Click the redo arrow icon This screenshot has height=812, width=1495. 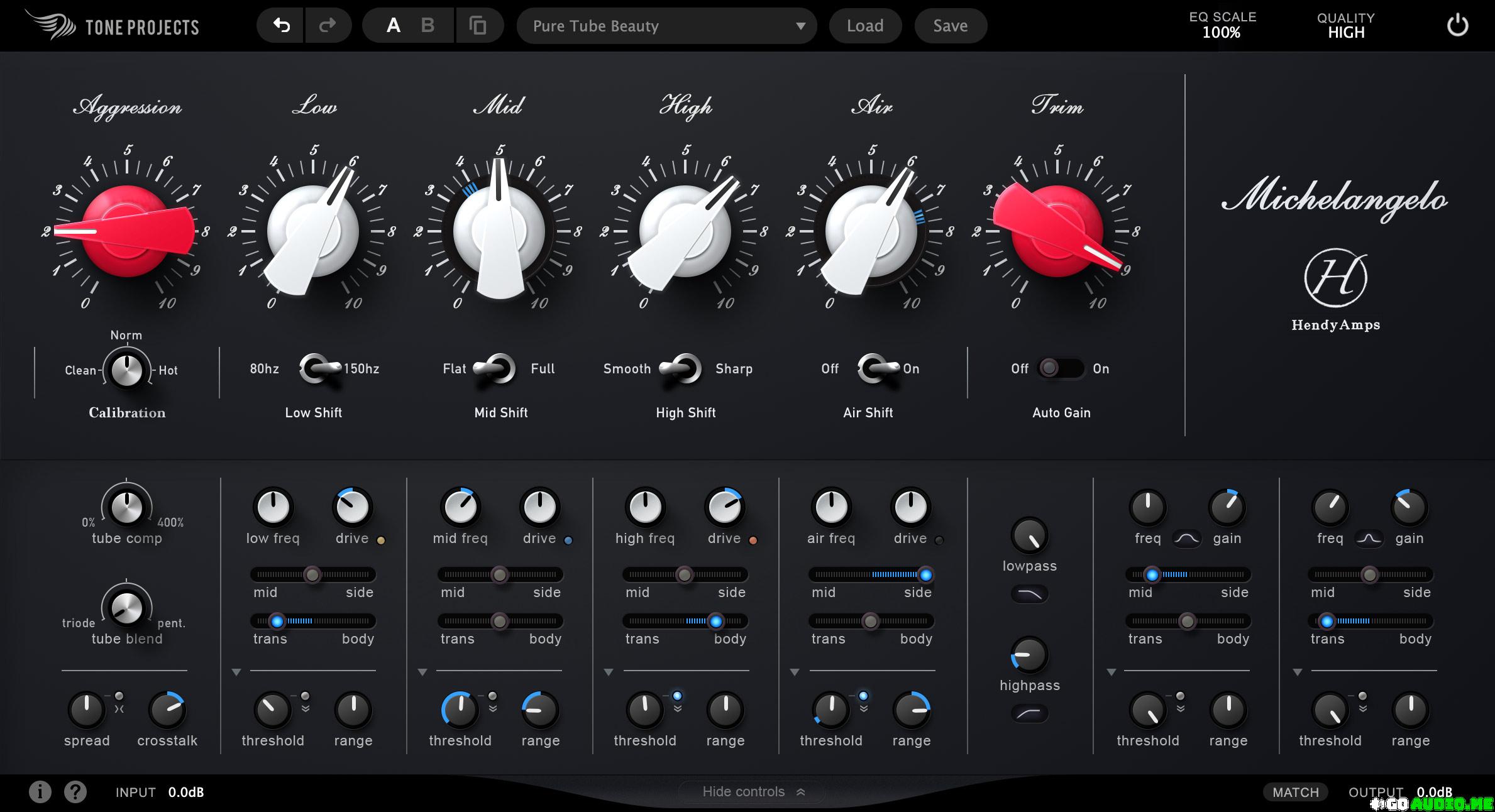pyautogui.click(x=328, y=26)
